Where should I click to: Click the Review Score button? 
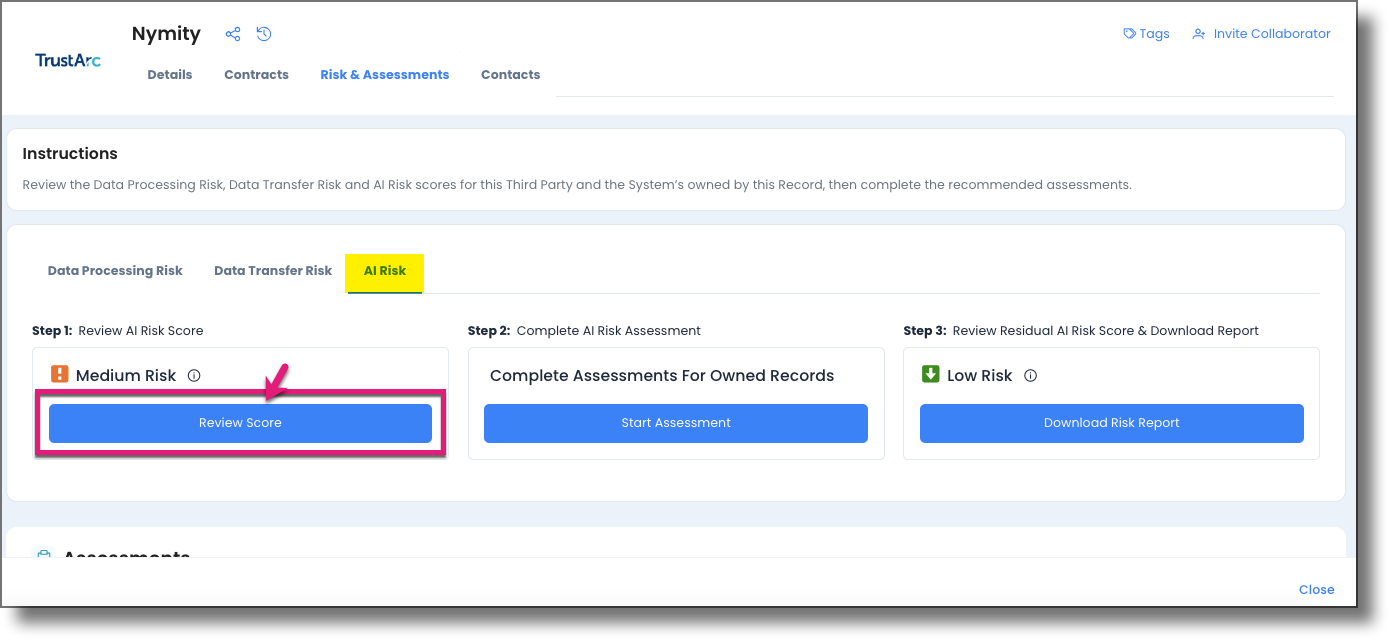tap(240, 423)
